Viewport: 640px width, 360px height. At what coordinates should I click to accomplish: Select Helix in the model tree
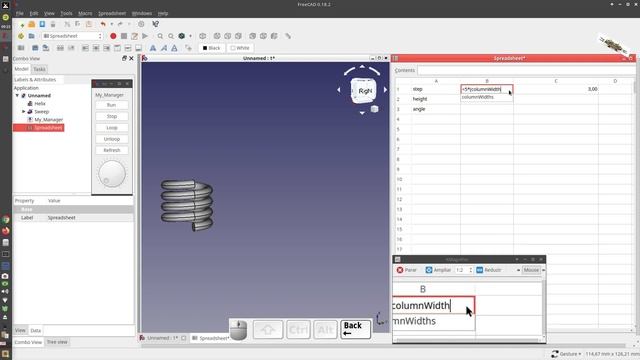pyautogui.click(x=40, y=104)
